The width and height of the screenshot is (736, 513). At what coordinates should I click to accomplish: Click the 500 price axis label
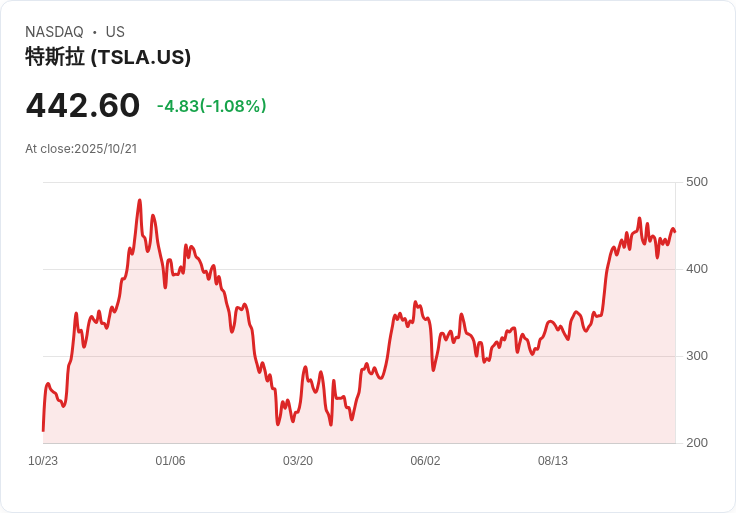click(x=697, y=182)
